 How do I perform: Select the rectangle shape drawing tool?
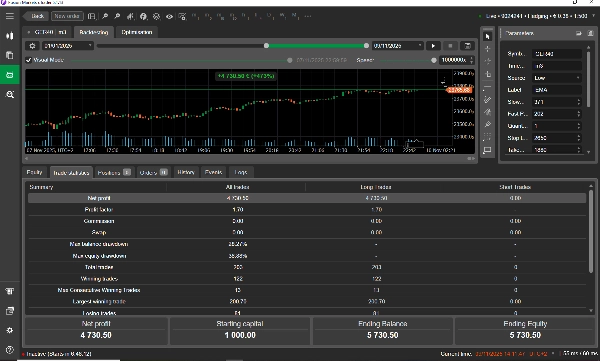point(487,150)
